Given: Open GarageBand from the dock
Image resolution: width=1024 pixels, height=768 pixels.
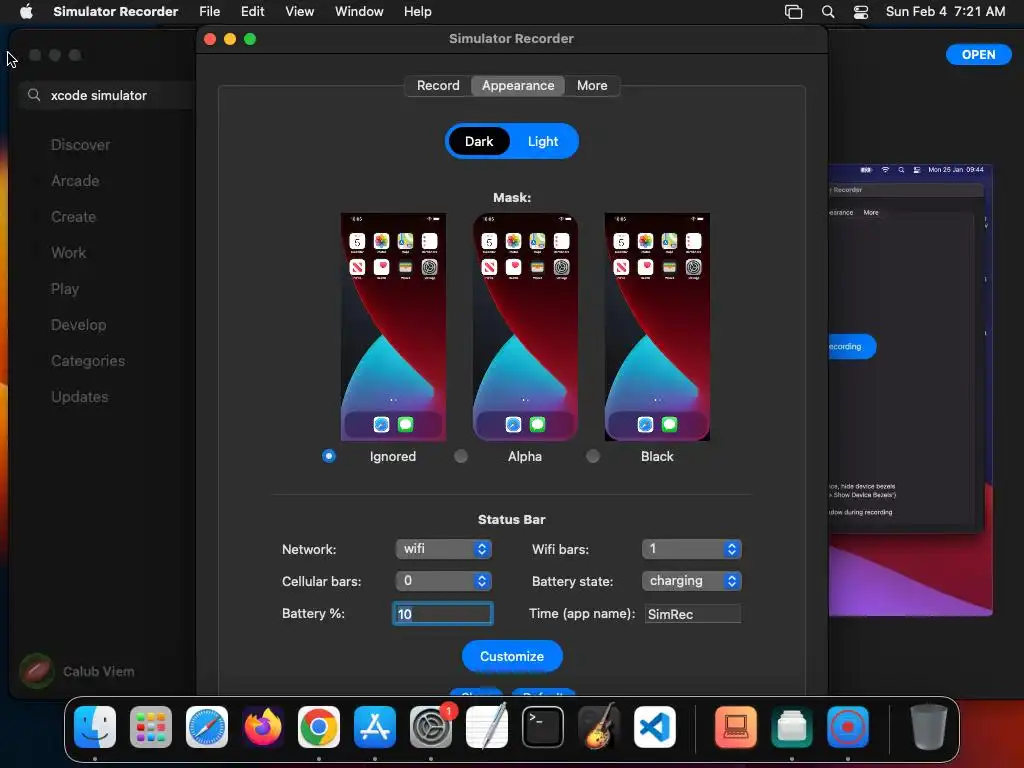Looking at the screenshot, I should [599, 727].
